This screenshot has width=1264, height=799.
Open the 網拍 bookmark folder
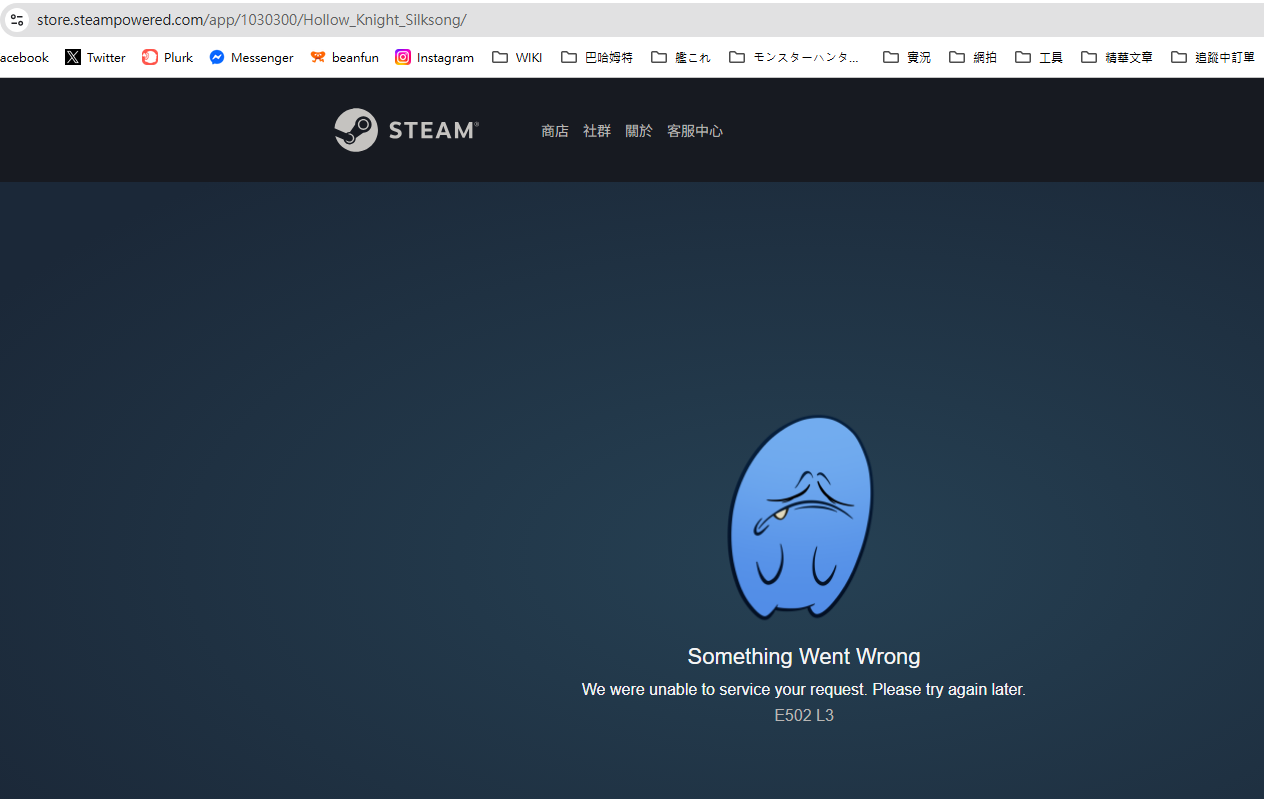tap(973, 57)
